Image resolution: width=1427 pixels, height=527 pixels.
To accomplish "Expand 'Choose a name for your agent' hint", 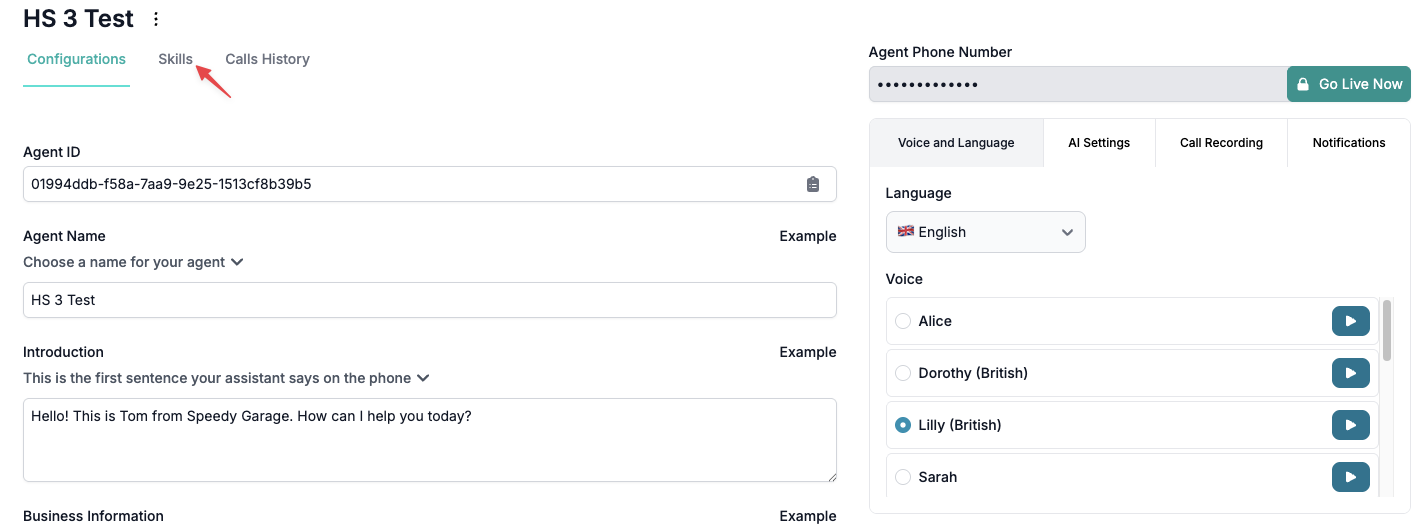I will click(237, 262).
